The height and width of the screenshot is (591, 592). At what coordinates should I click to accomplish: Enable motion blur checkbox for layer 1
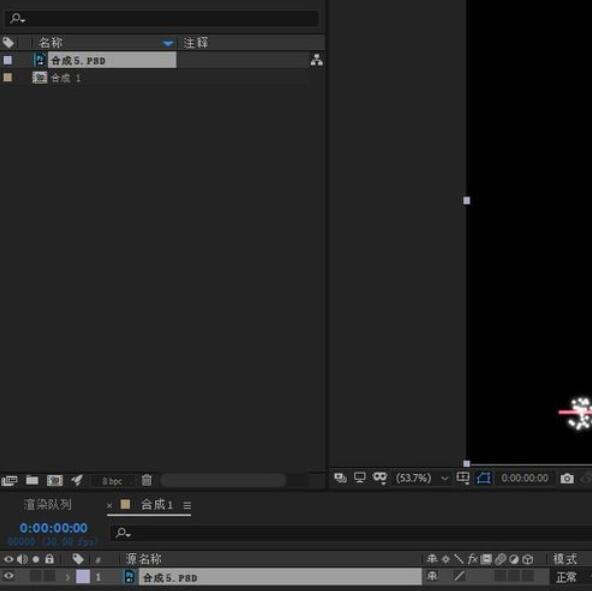pyautogui.click(x=501, y=576)
